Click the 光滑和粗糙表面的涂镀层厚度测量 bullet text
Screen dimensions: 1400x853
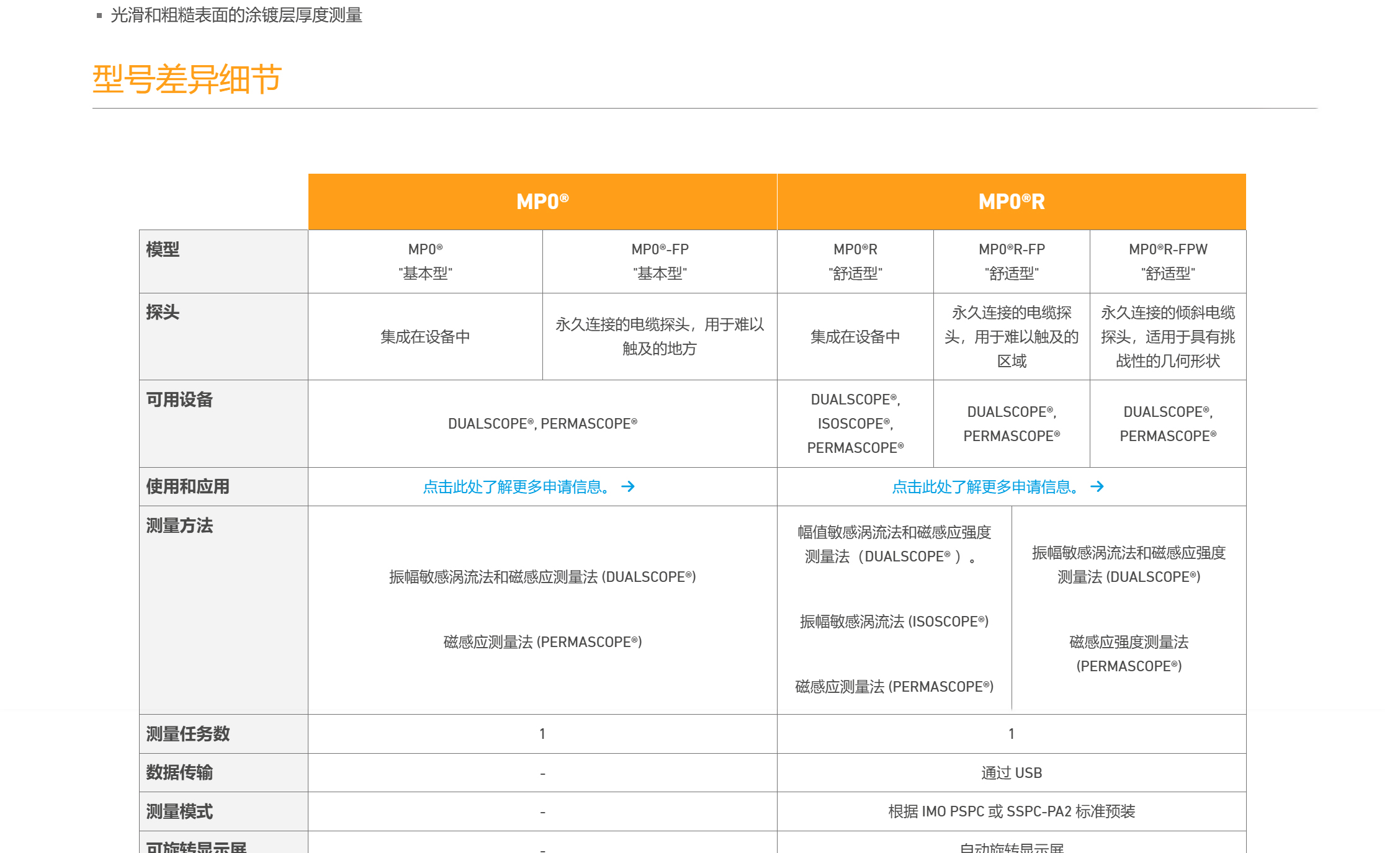236,15
